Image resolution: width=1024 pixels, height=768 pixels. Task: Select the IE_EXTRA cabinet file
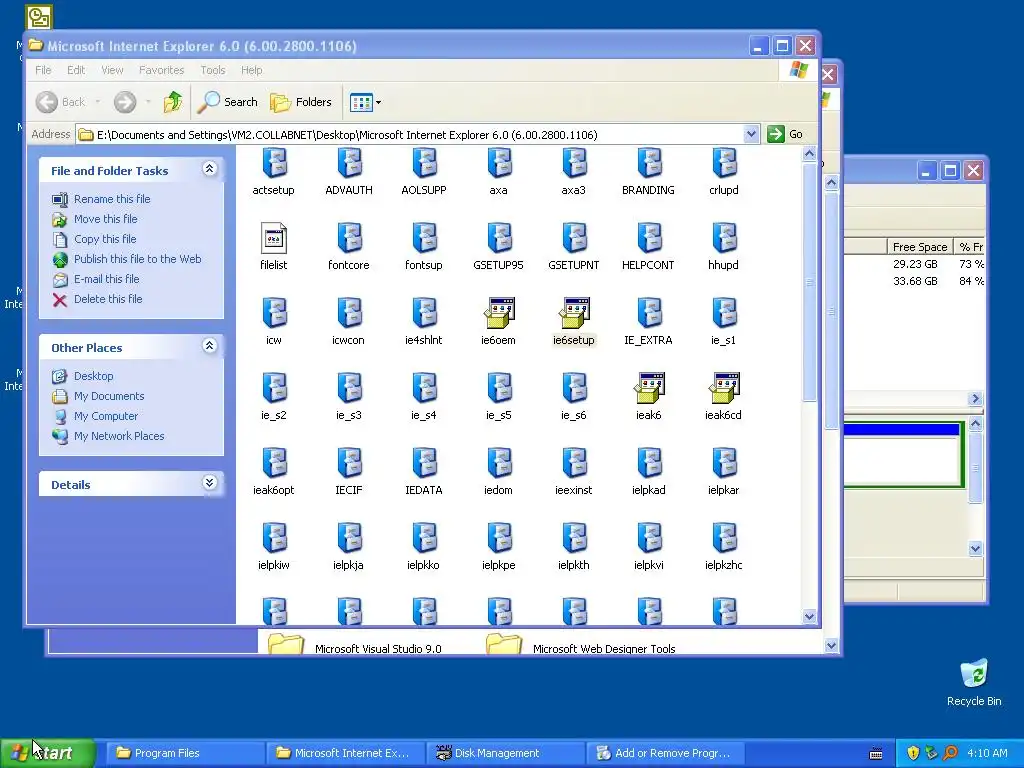tap(648, 321)
